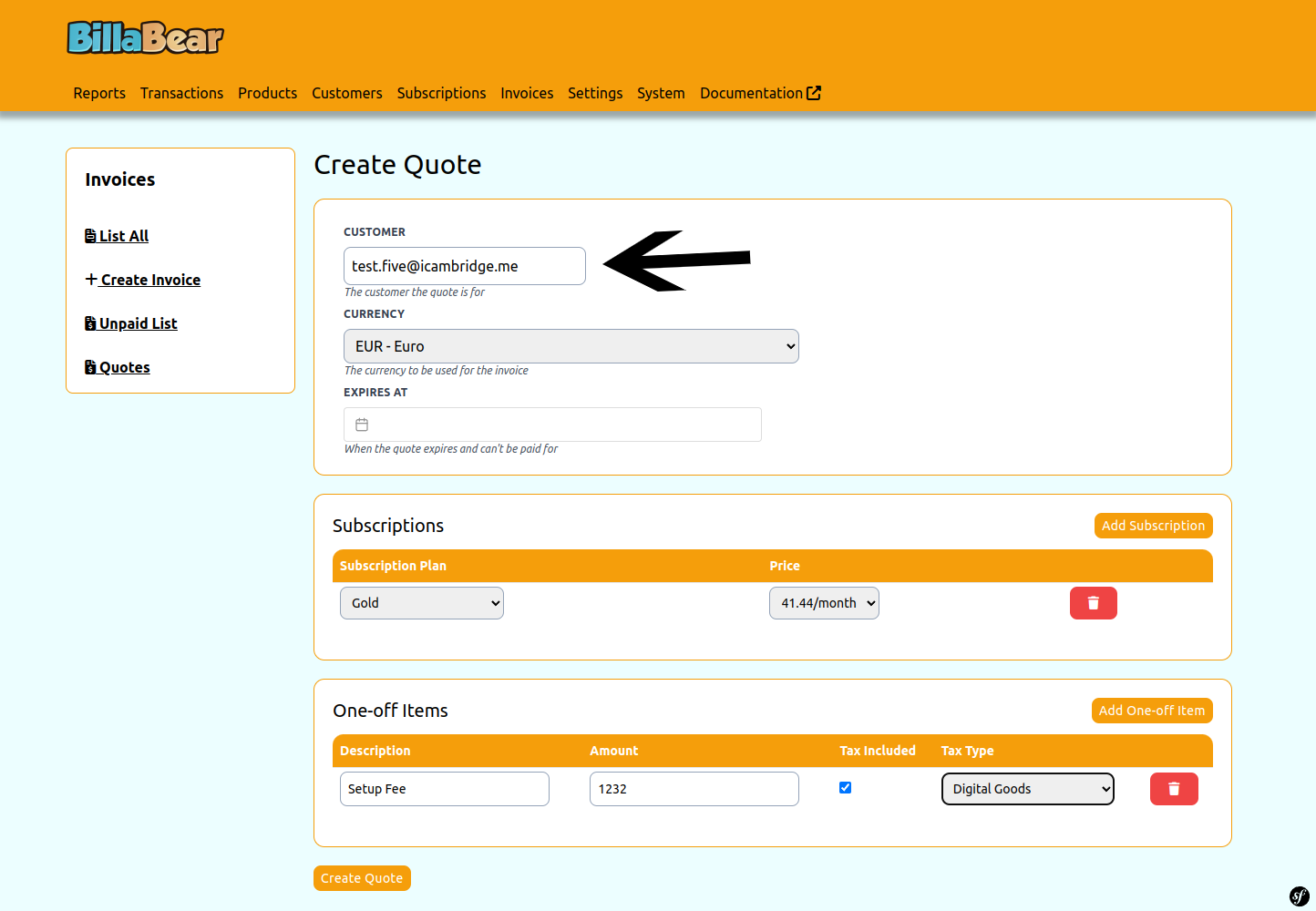Click the plus icon beside Create Invoice

[x=91, y=279]
